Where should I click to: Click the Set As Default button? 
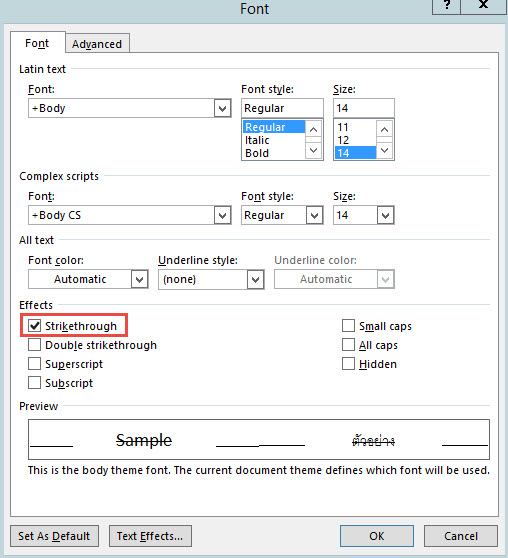click(54, 536)
